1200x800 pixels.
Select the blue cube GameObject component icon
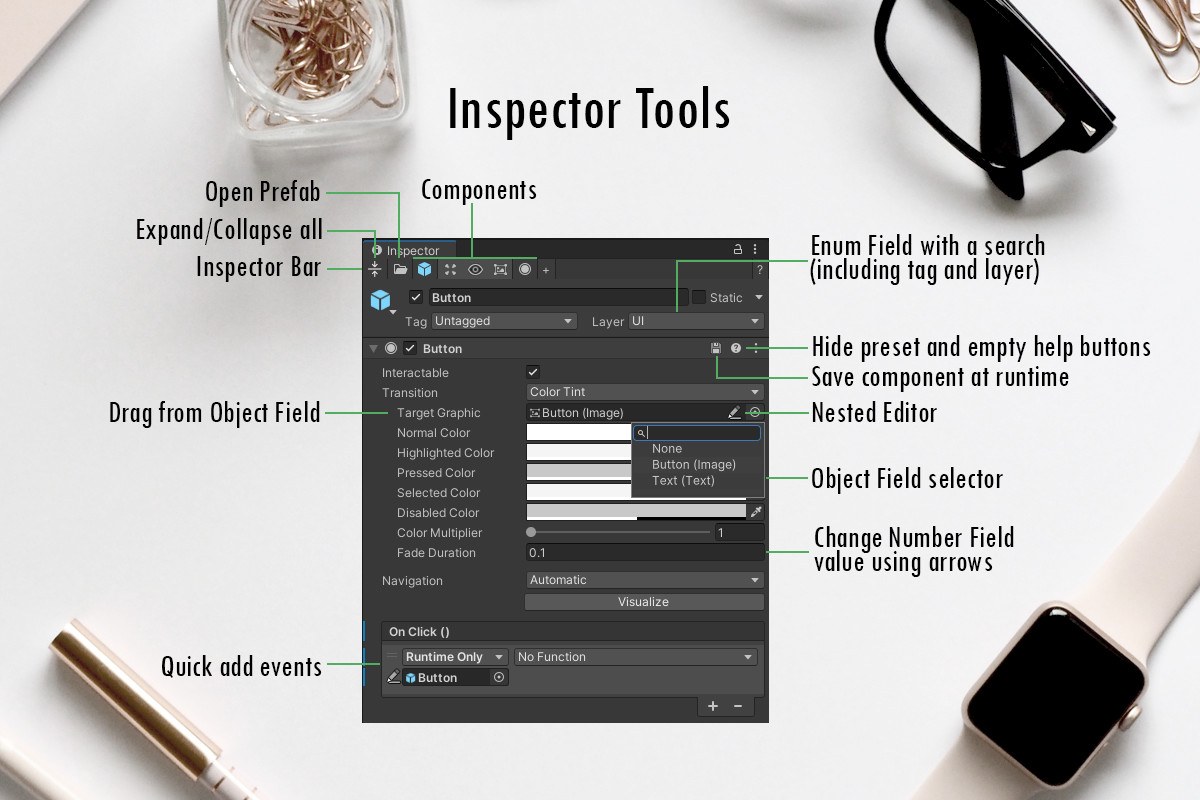[425, 269]
